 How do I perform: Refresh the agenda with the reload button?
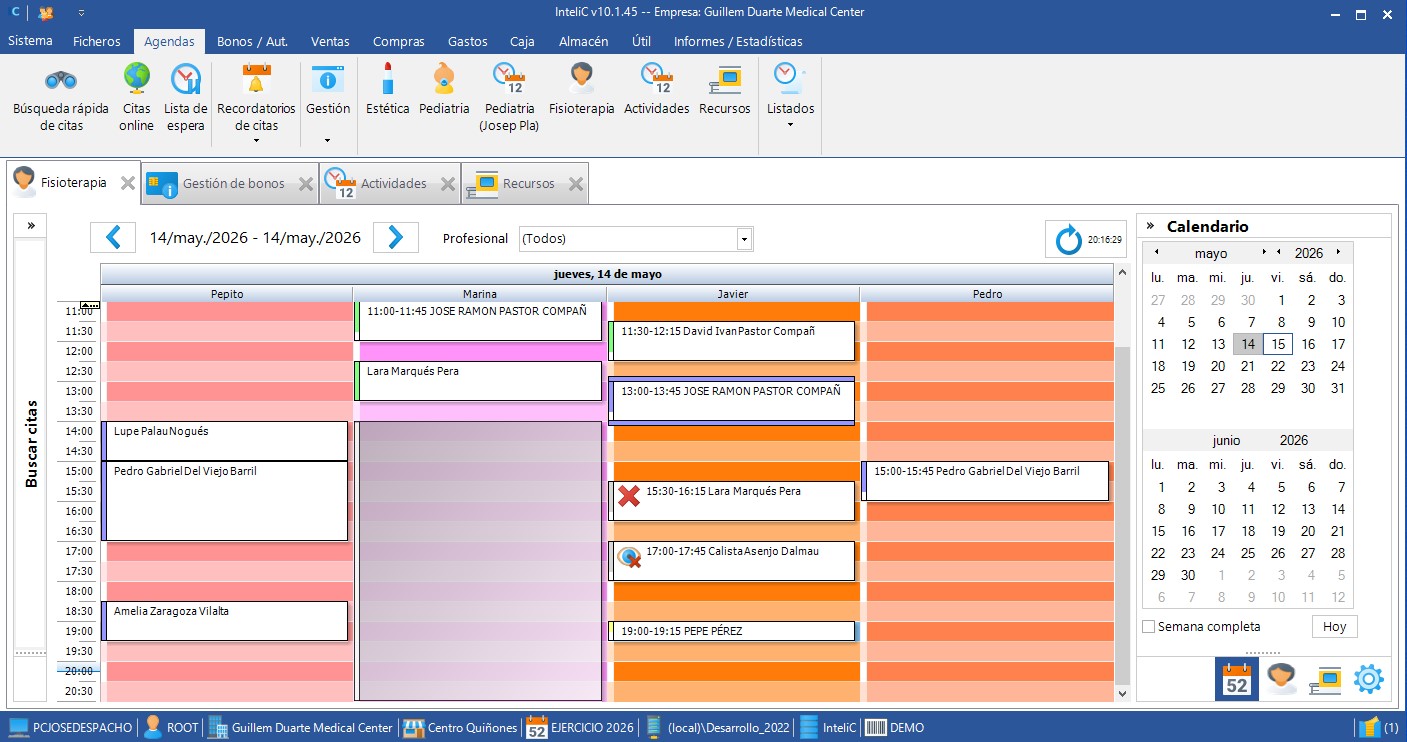(1086, 240)
